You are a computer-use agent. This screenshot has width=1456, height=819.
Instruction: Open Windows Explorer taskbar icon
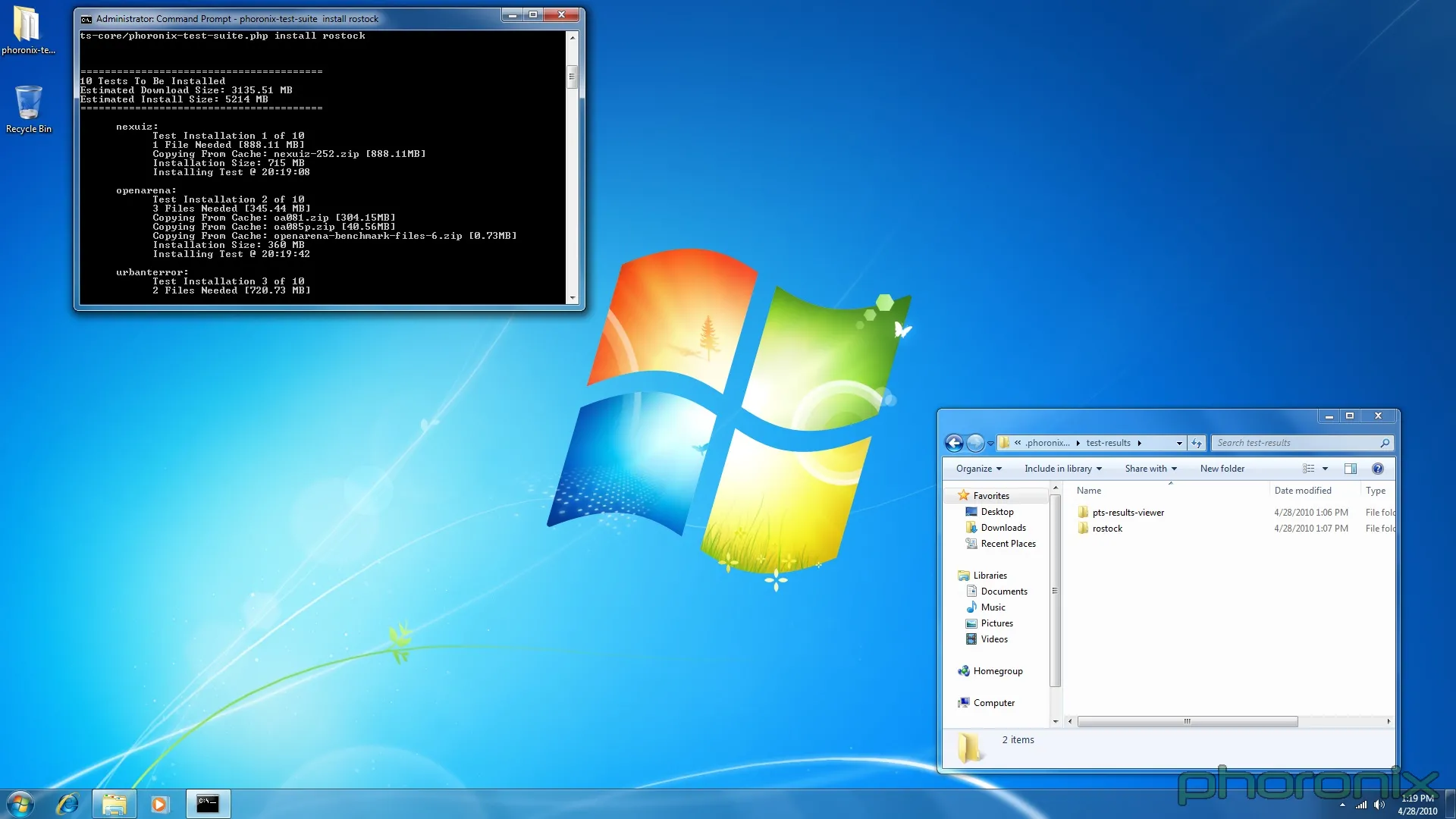[x=115, y=804]
